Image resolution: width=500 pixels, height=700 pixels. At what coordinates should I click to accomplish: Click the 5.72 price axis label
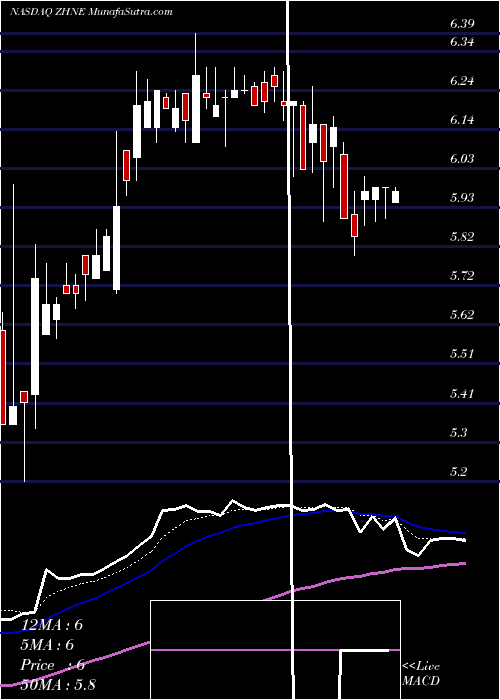tap(462, 275)
